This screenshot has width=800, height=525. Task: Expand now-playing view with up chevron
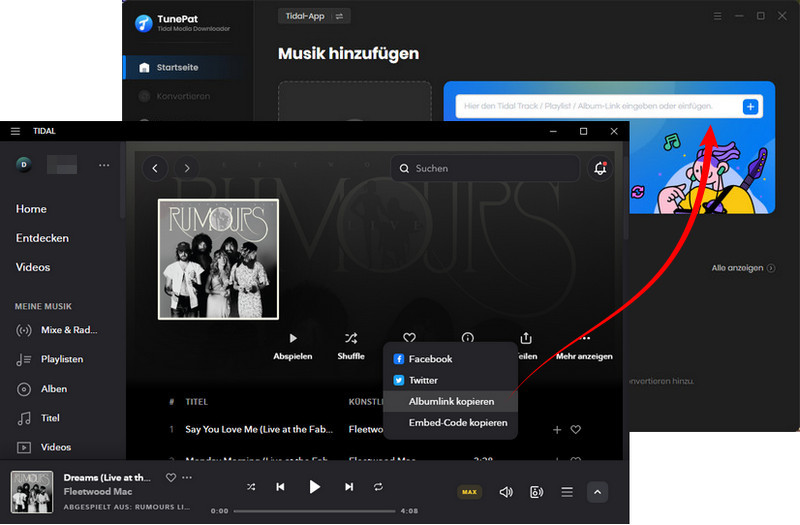tap(597, 492)
